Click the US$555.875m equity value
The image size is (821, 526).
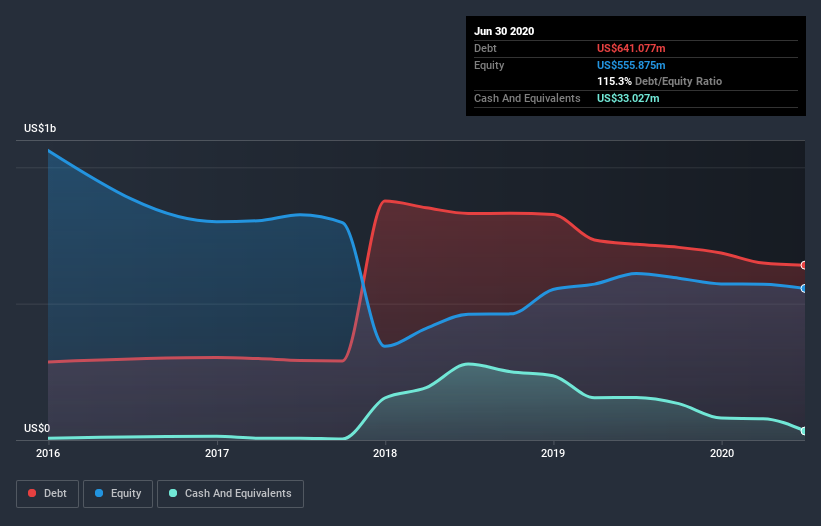point(631,65)
